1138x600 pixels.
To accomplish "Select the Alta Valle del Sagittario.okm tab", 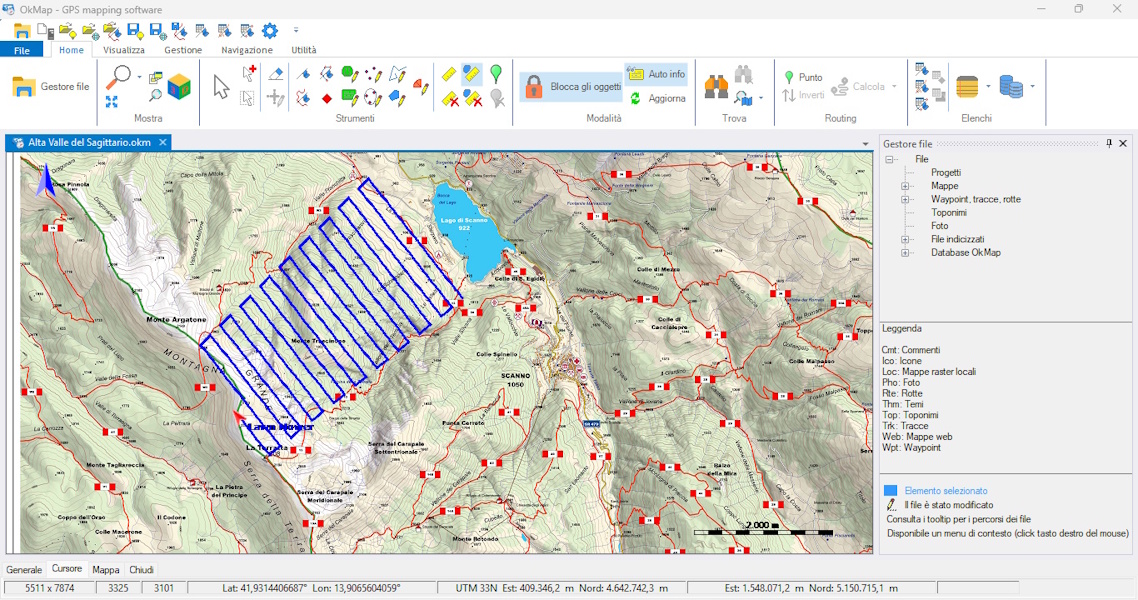I will 89,143.
